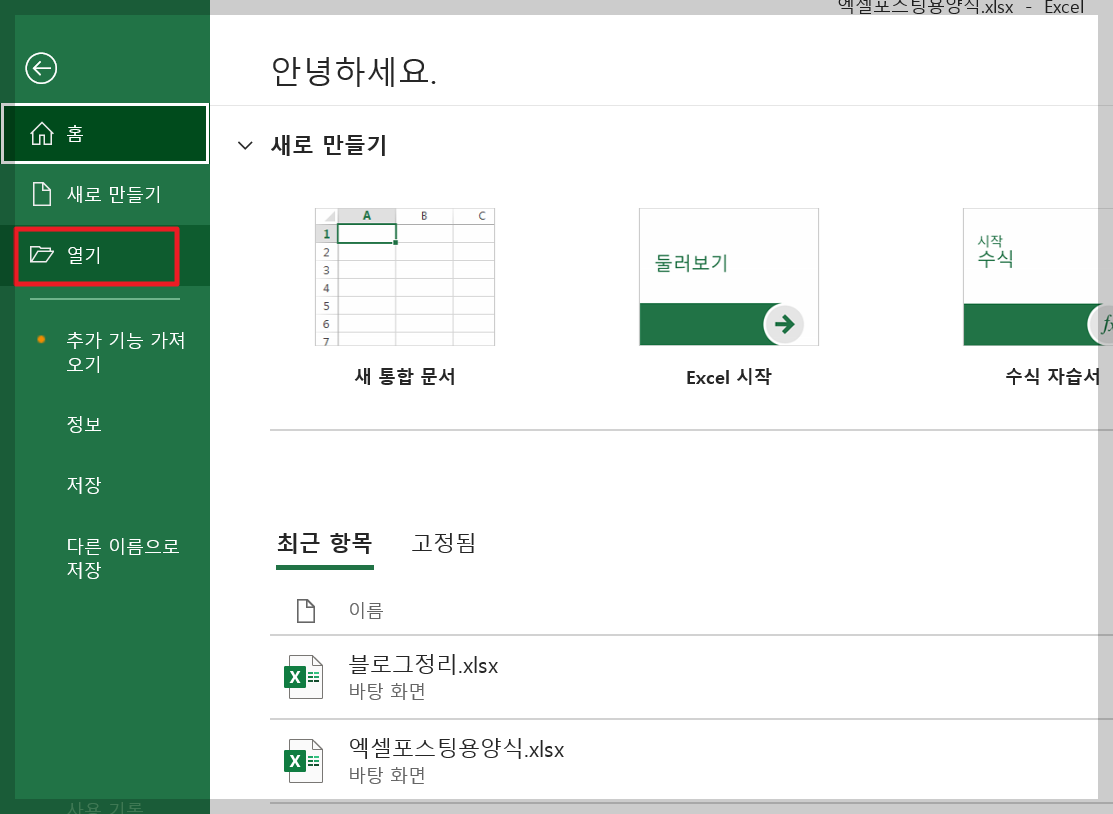The width and height of the screenshot is (1113, 814).
Task: Click the new document icon beside 새로 만들기
Action: (x=41, y=194)
